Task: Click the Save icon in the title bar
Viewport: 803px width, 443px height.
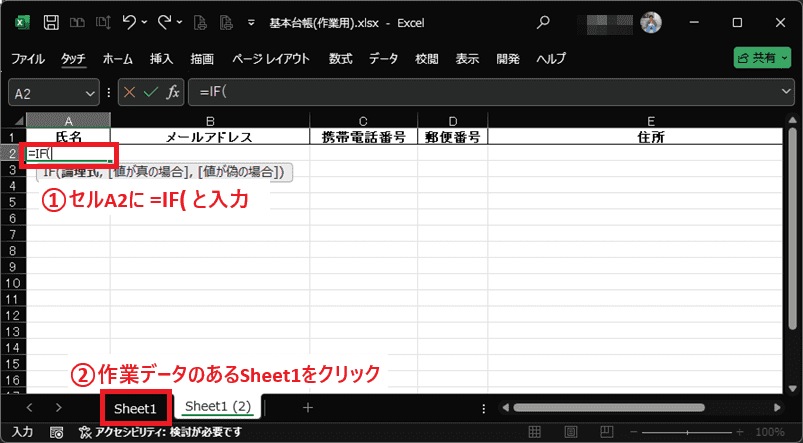Action: click(x=51, y=21)
